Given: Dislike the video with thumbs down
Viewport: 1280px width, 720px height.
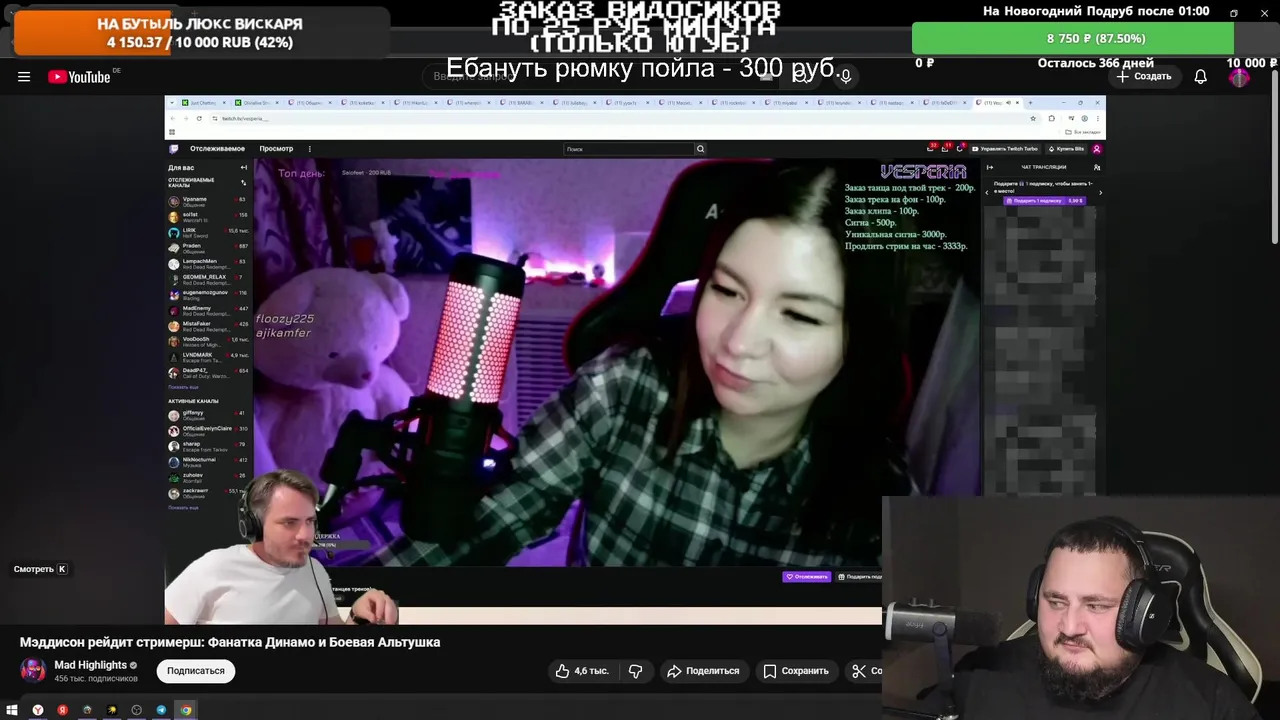Looking at the screenshot, I should pos(635,671).
